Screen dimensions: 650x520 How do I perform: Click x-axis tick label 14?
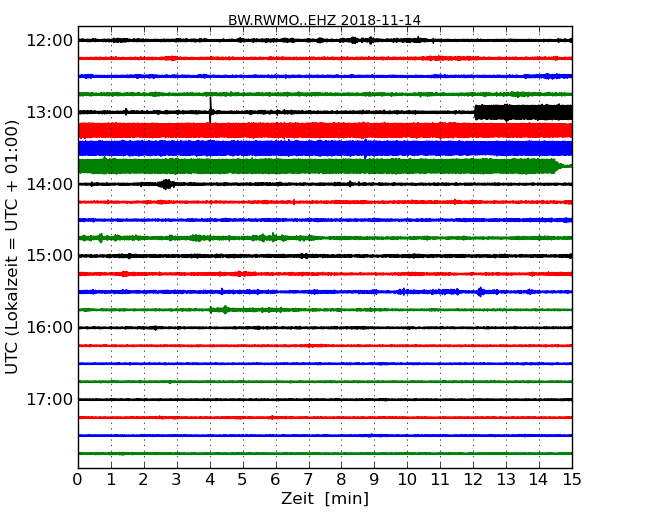tap(539, 479)
